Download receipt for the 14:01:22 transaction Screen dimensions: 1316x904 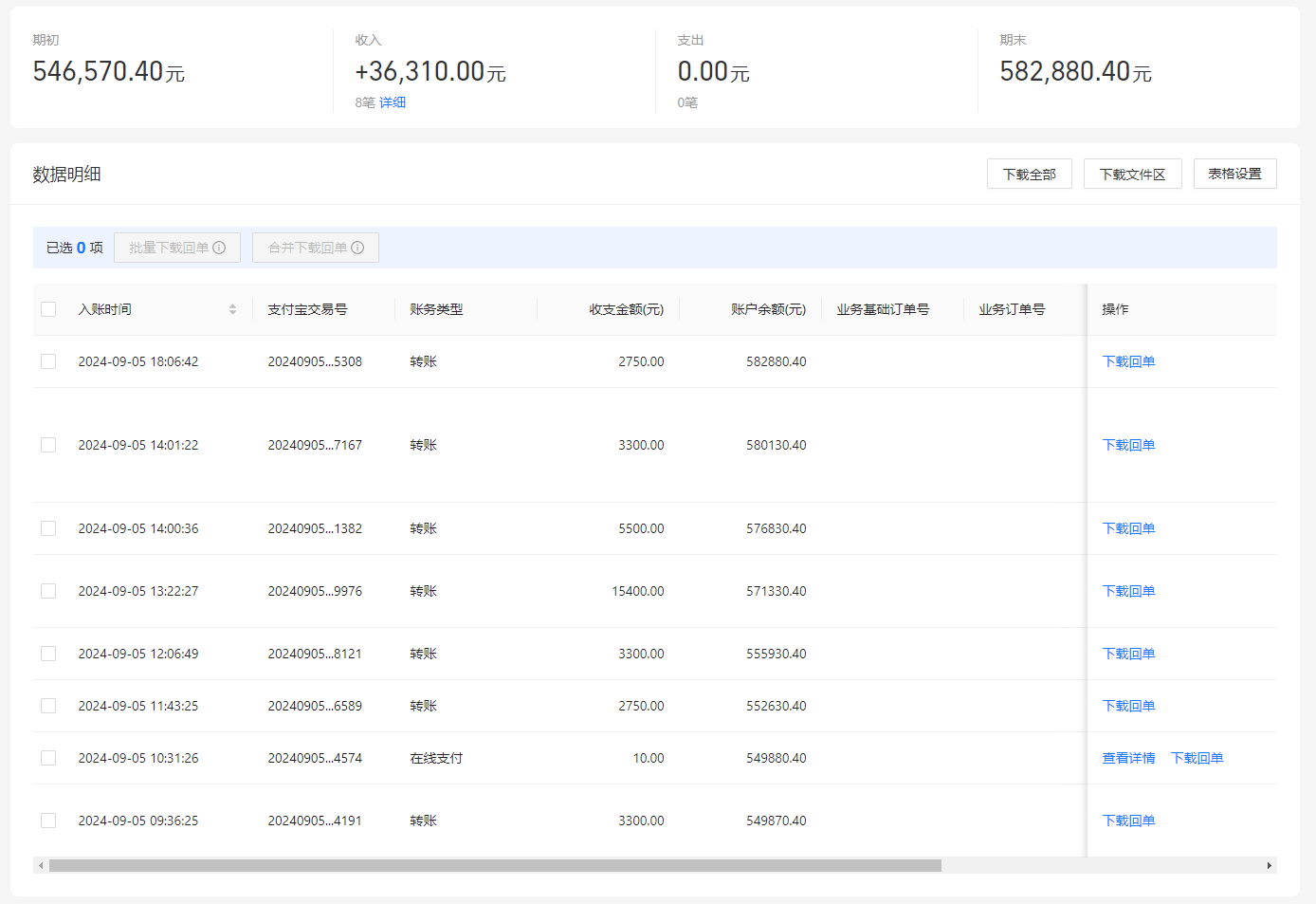(x=1128, y=445)
